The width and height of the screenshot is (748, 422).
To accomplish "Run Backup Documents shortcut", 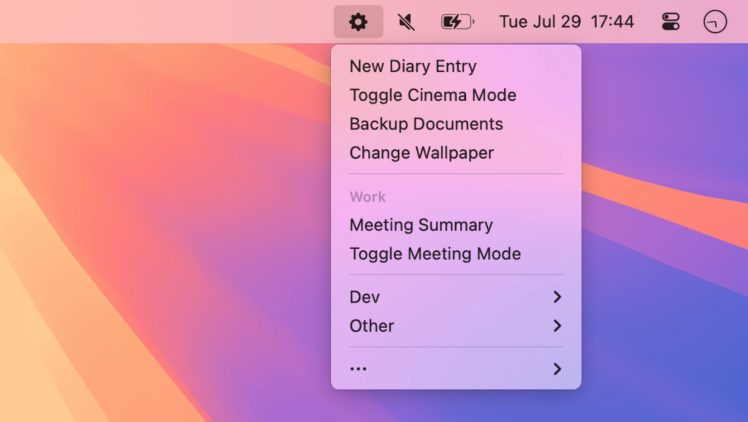I will [x=456, y=124].
